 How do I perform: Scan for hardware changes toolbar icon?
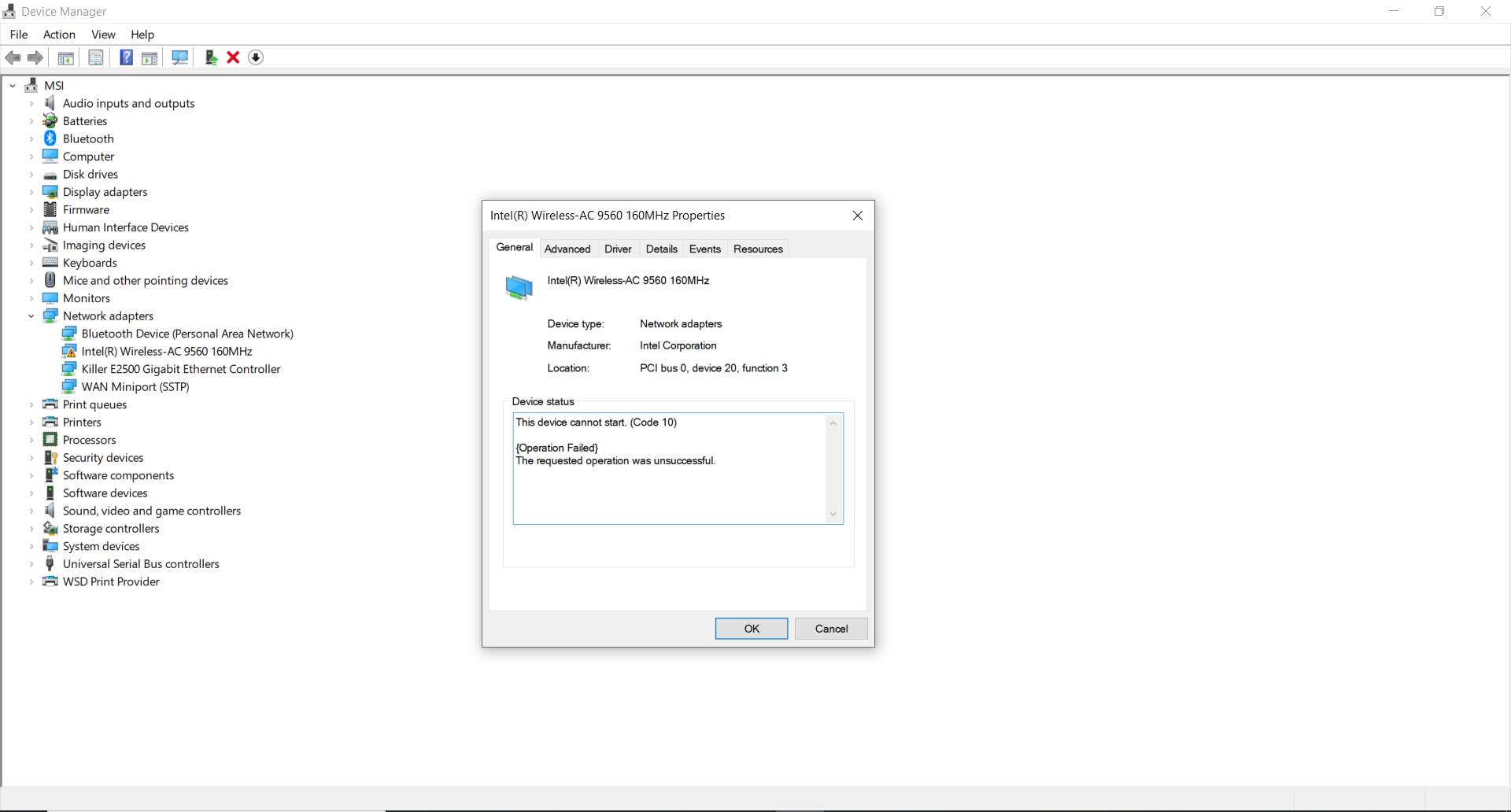(180, 57)
